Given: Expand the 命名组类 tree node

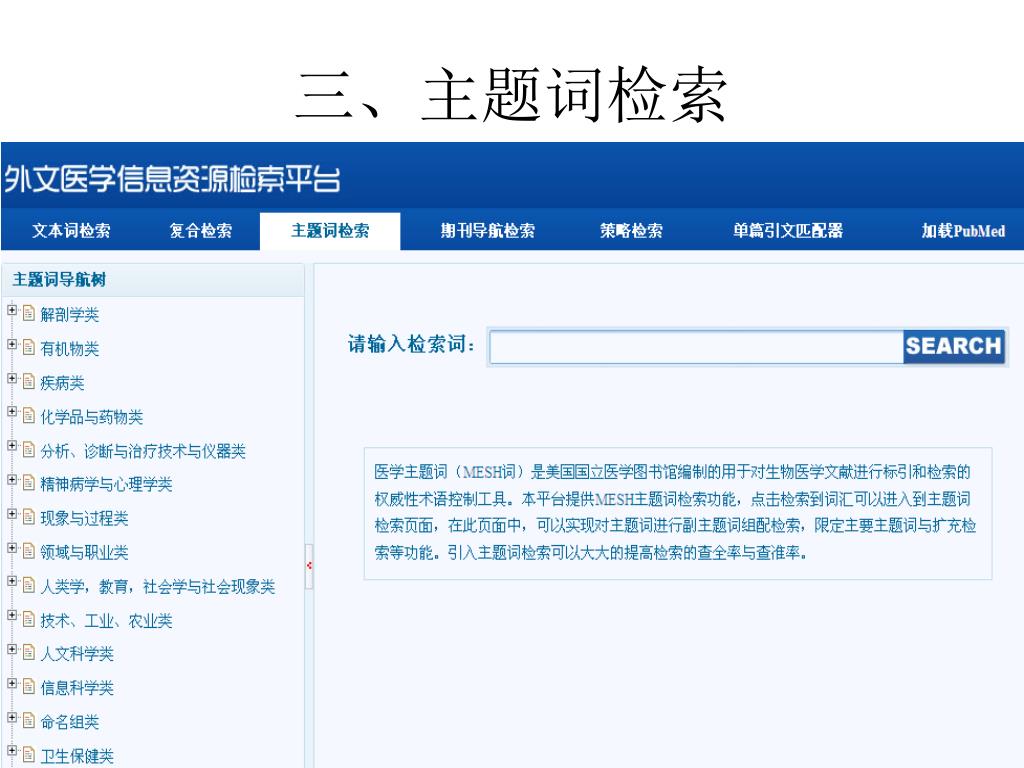Looking at the screenshot, I should coord(12,717).
